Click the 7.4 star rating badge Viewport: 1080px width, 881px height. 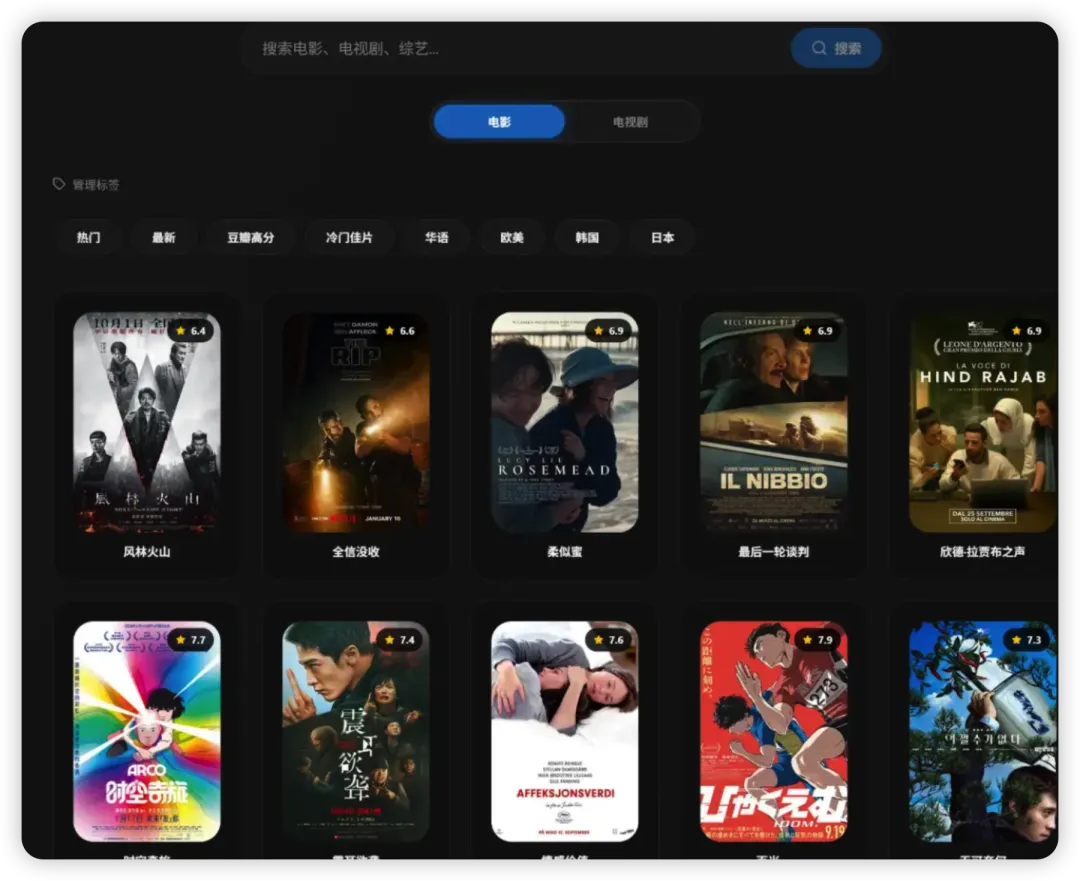click(400, 640)
